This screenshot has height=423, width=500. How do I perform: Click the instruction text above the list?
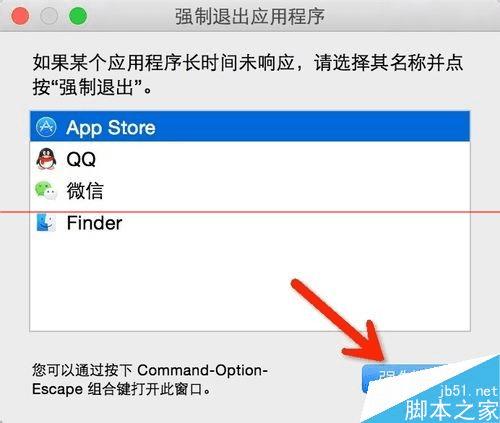248,75
